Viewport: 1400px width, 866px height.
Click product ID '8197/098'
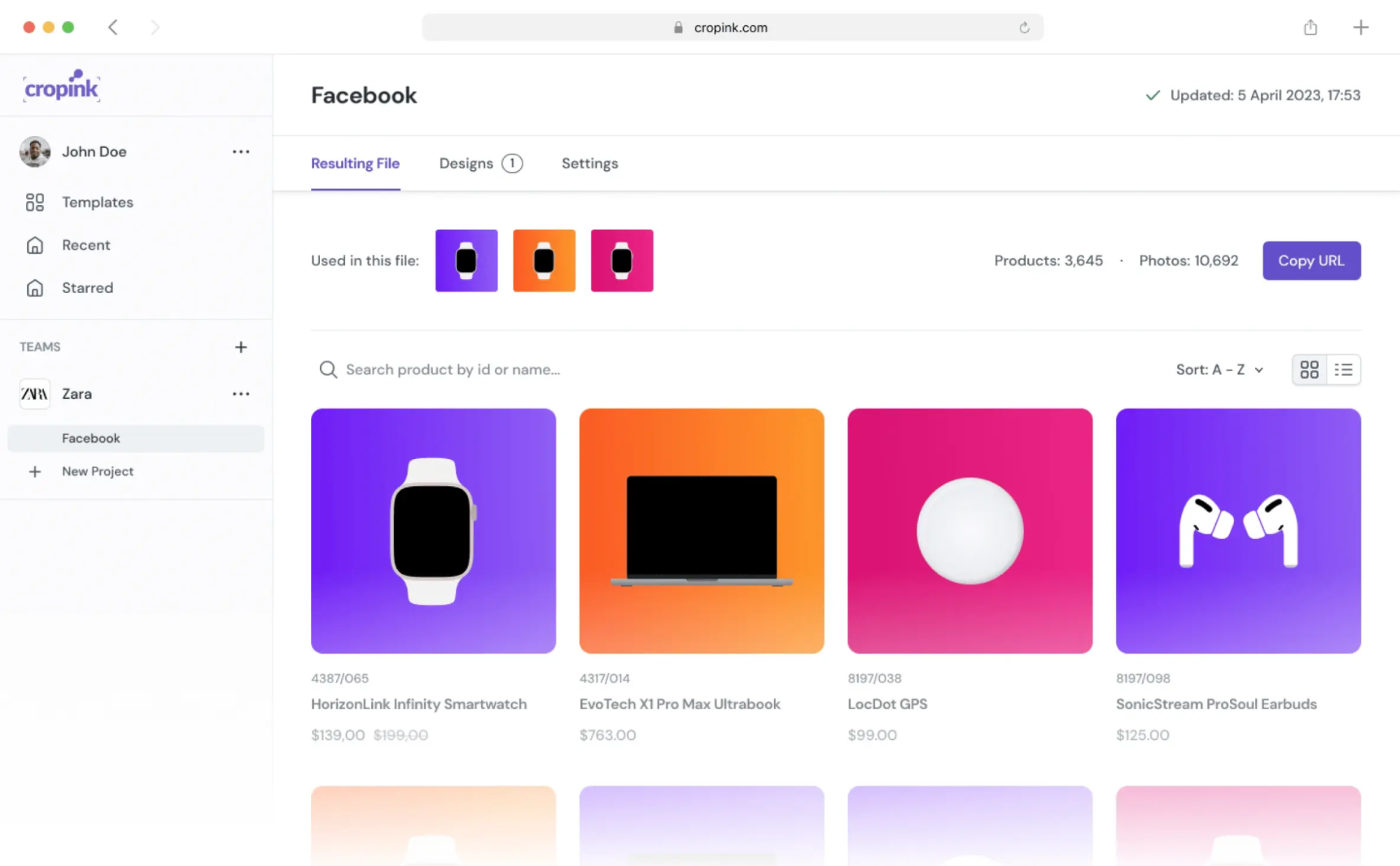[x=1143, y=678]
